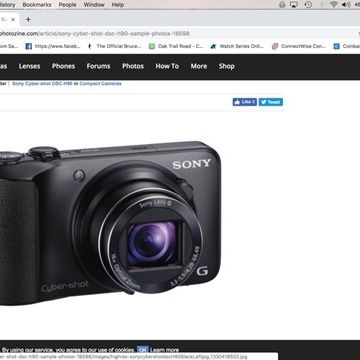Open a new tab with the plus button
360x360 pixels.
tap(28, 19)
